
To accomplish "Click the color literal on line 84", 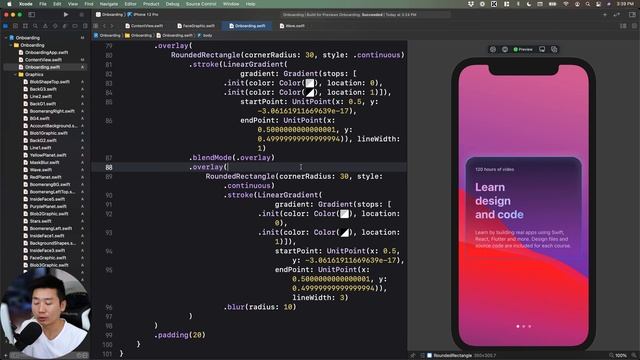I will point(310,93).
